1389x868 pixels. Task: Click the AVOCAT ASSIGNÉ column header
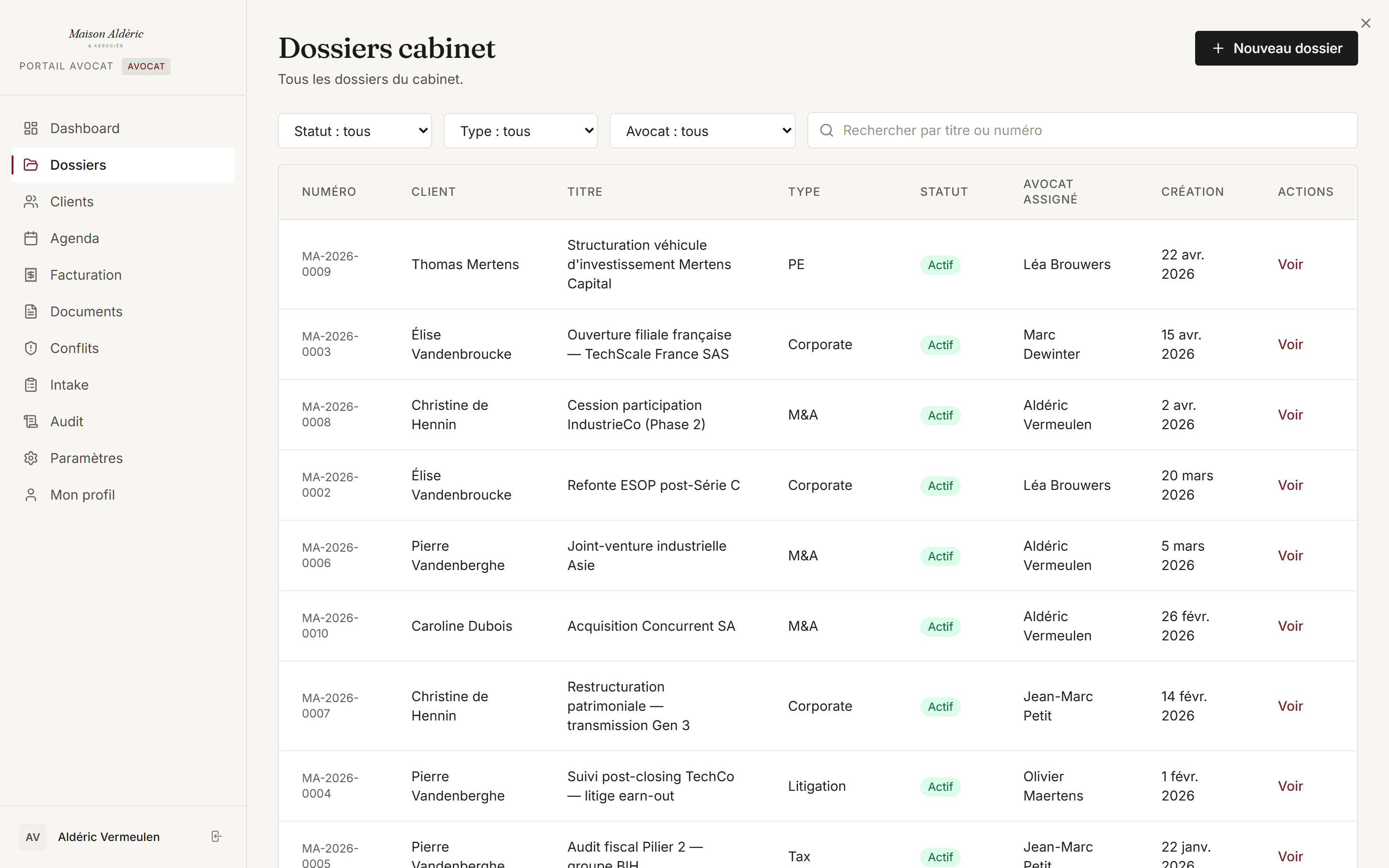coord(1050,192)
